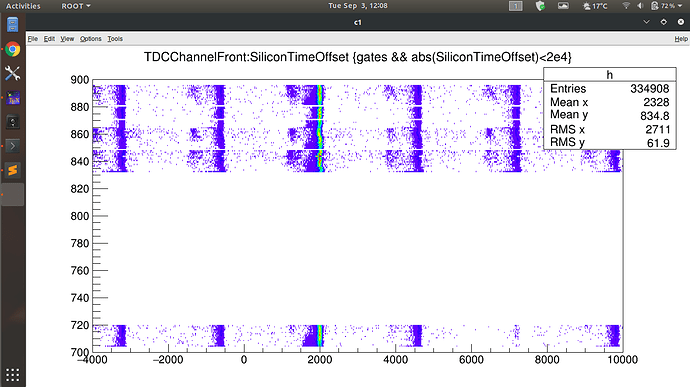
Task: Select the statistics box titled h
Action: (x=610, y=108)
